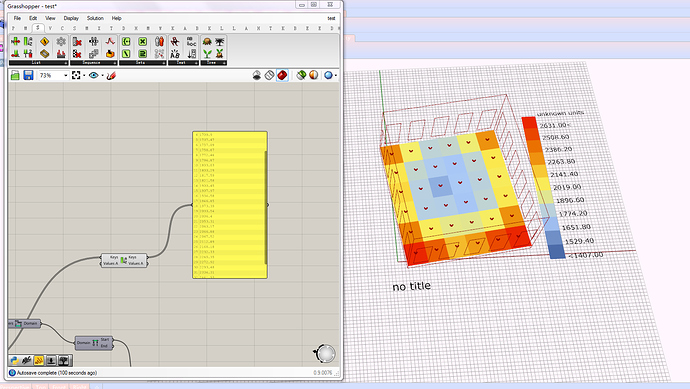
Task: Open the Zoom Extents dropdown arrow
Action: click(84, 76)
